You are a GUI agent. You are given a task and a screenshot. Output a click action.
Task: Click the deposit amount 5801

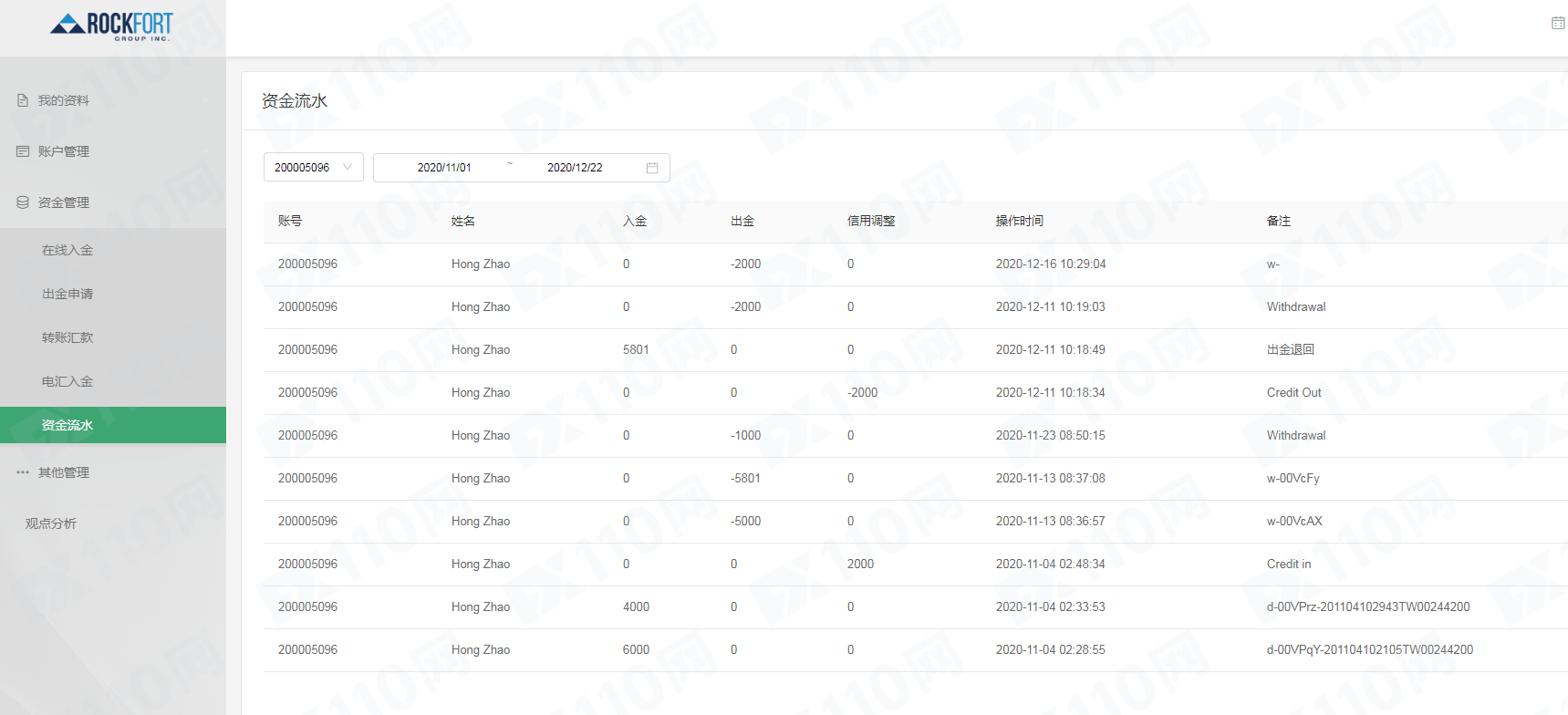(636, 350)
